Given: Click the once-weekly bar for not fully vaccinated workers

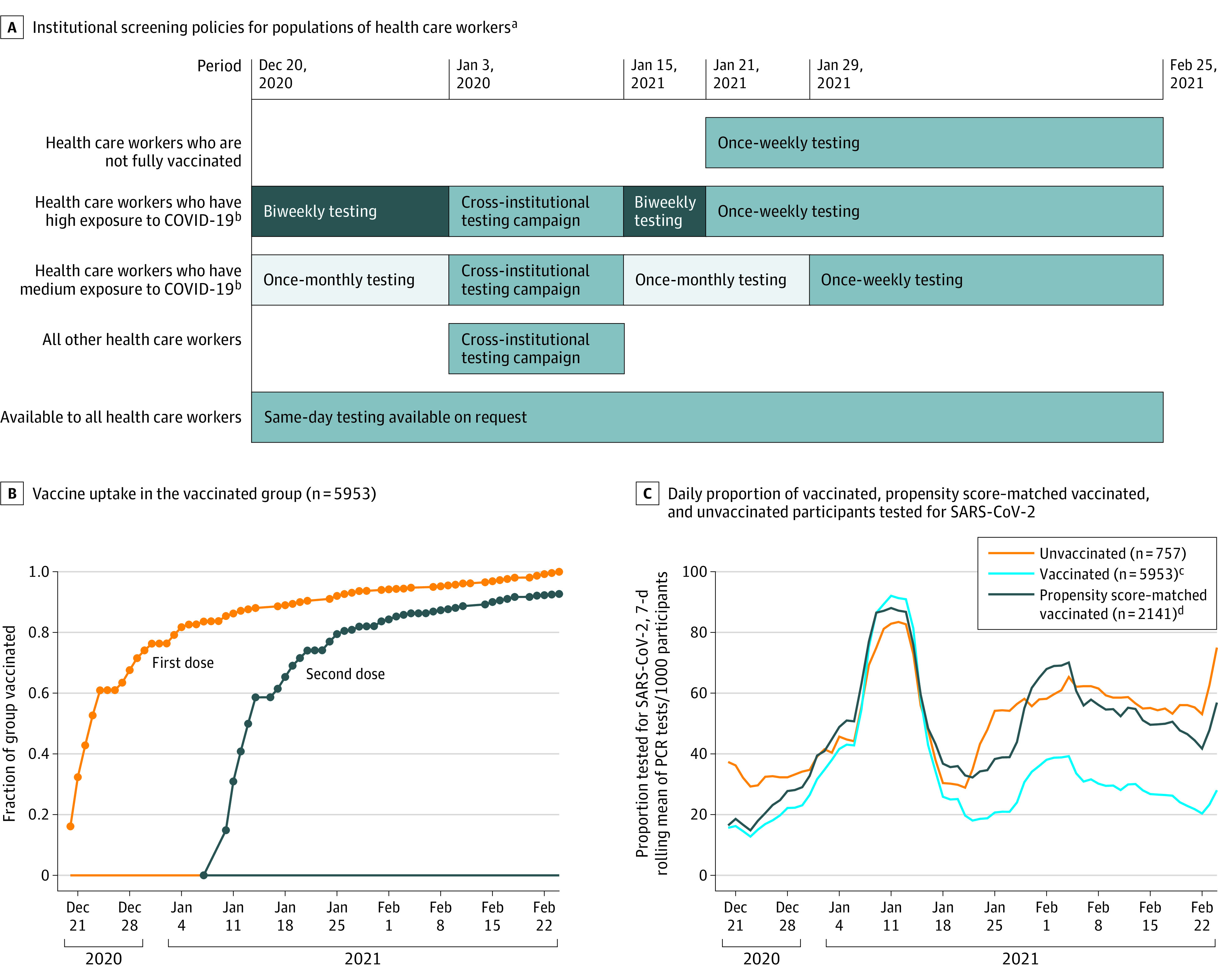Looking at the screenshot, I should [x=934, y=142].
